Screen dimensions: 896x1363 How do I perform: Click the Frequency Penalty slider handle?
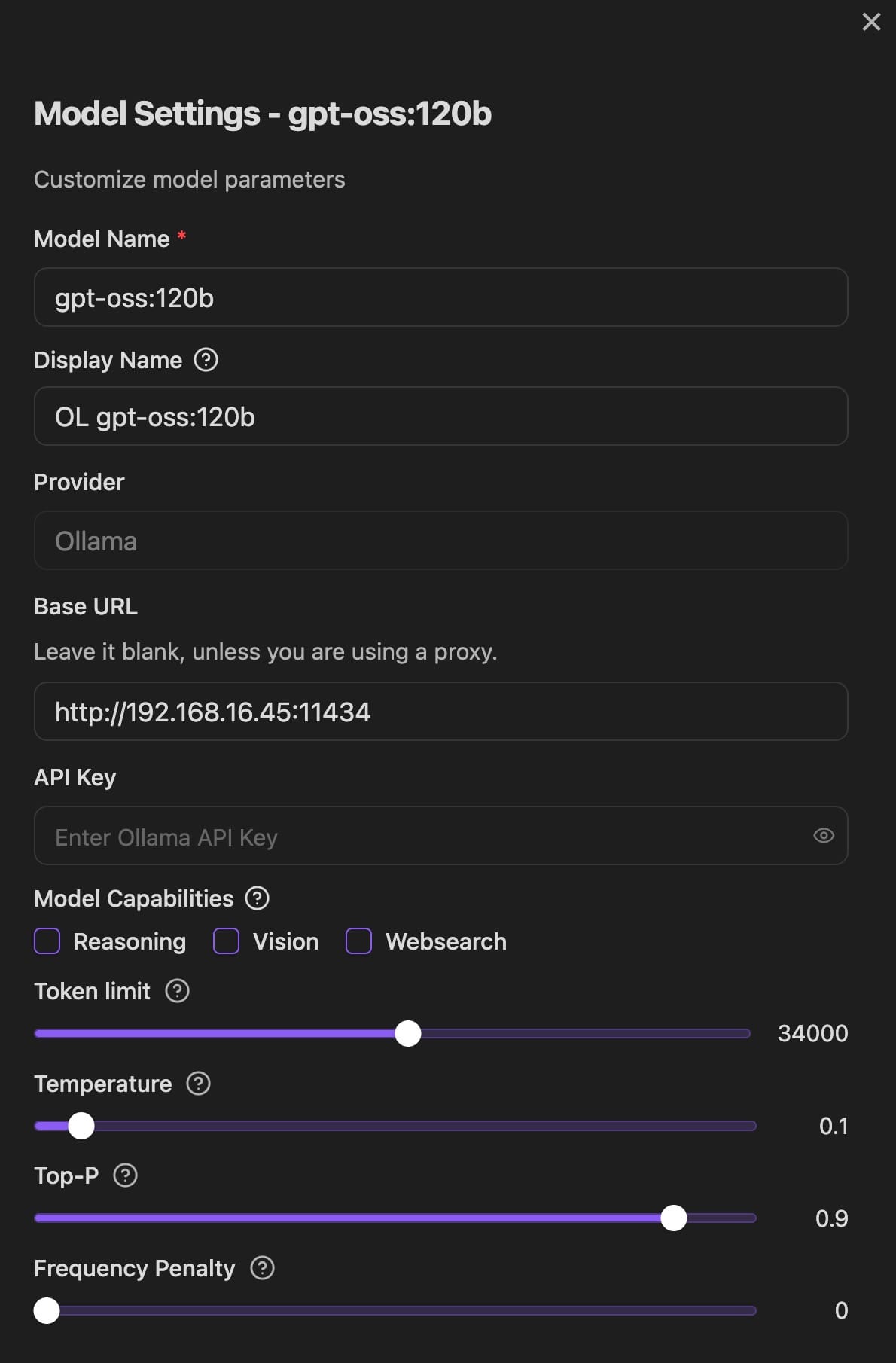[47, 1311]
